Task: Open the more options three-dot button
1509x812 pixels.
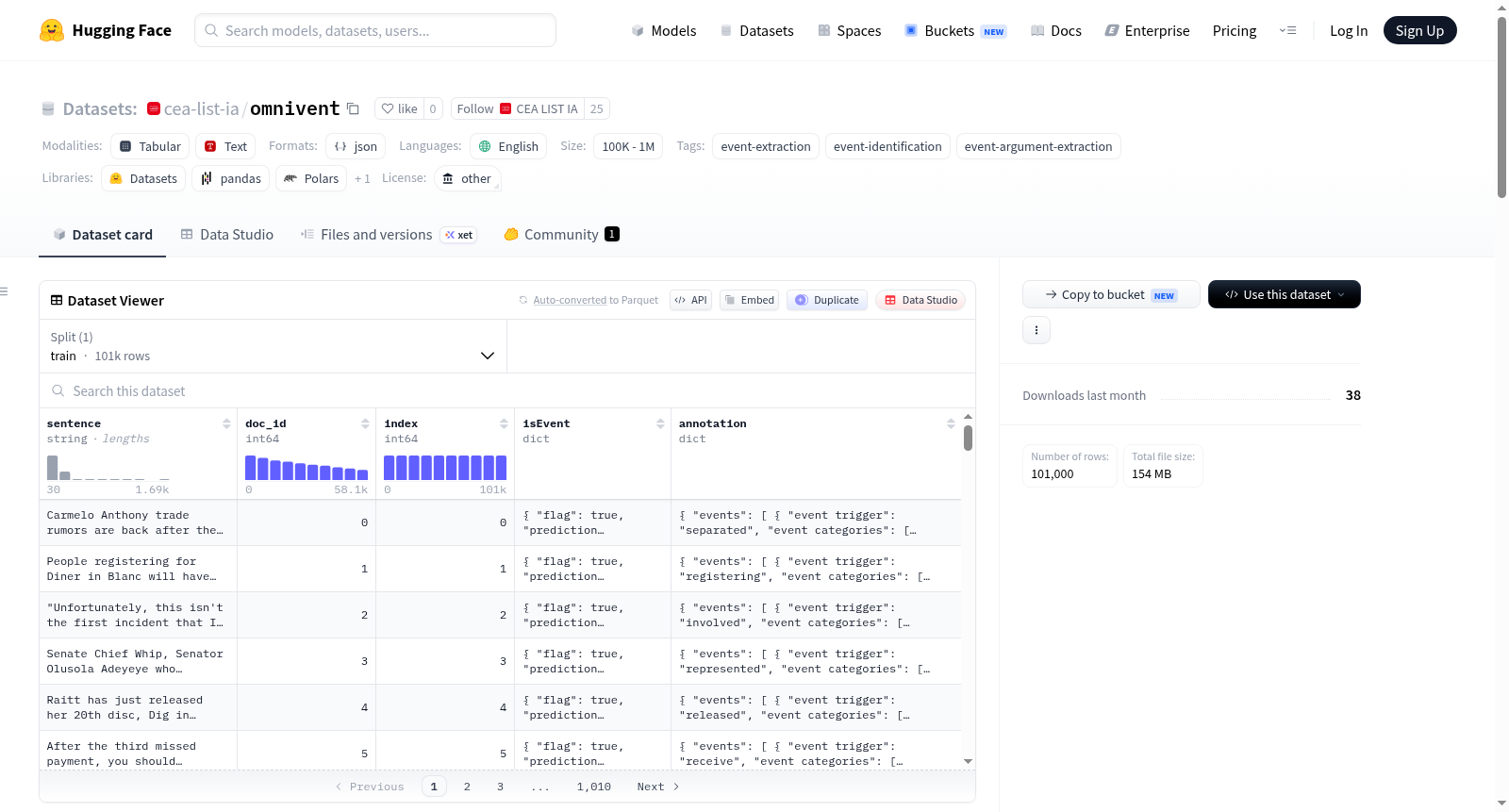Action: click(1036, 330)
